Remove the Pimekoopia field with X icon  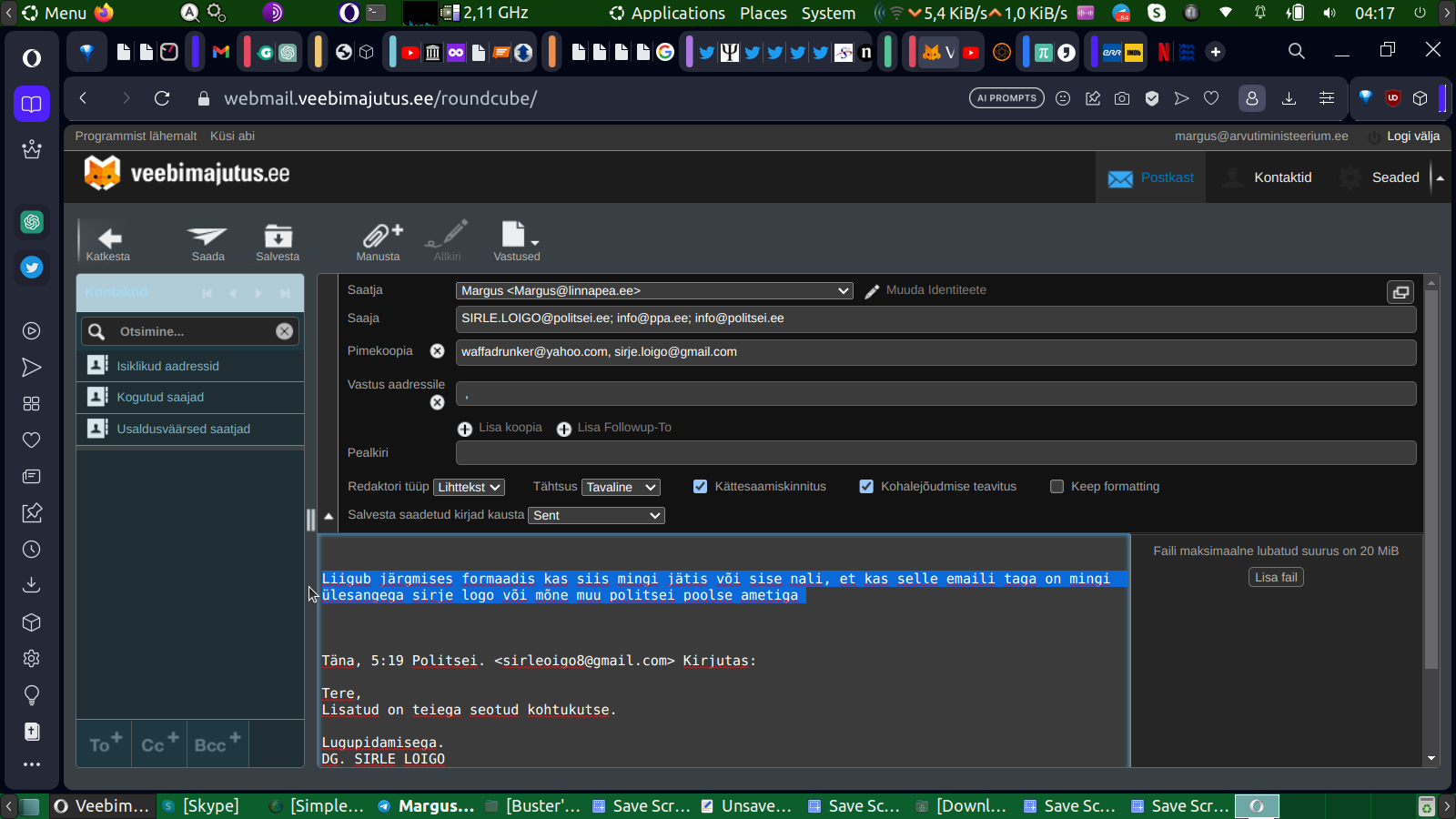pos(438,351)
